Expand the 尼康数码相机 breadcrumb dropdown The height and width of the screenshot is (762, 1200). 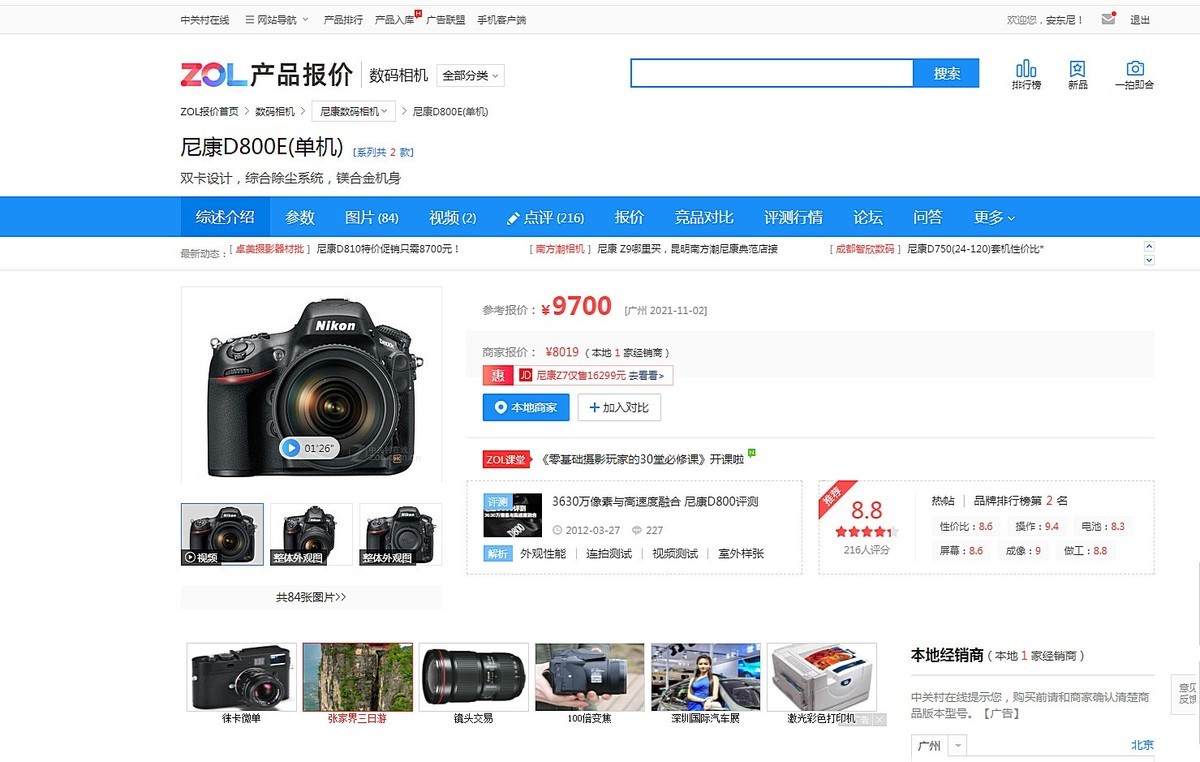point(354,111)
